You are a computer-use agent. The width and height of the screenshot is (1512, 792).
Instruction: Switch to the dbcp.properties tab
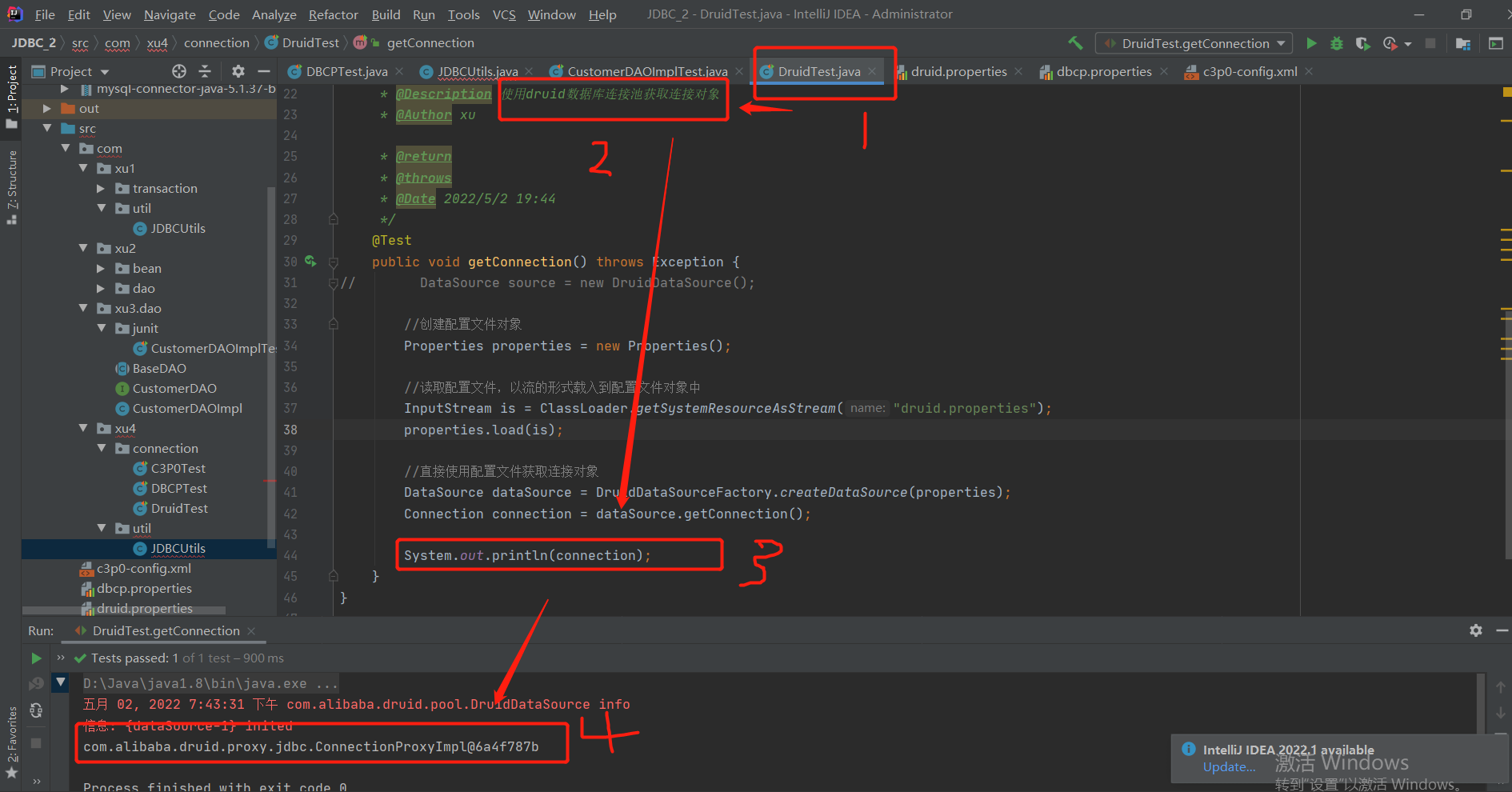(1104, 71)
